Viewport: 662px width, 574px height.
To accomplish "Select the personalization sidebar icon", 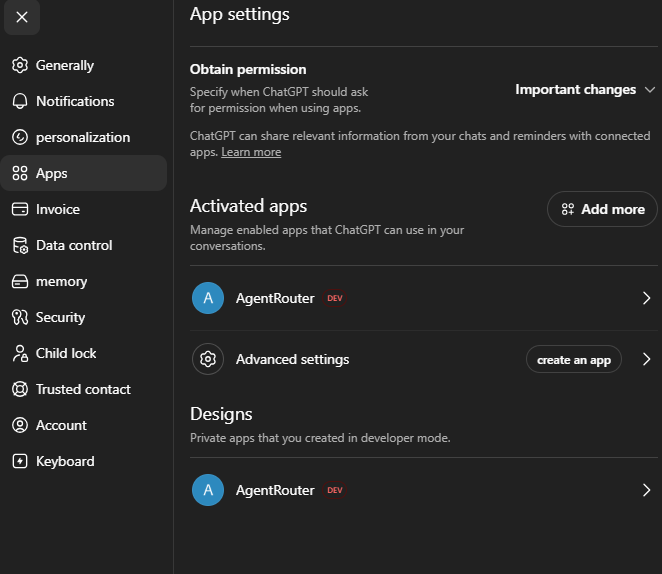I will tap(20, 137).
